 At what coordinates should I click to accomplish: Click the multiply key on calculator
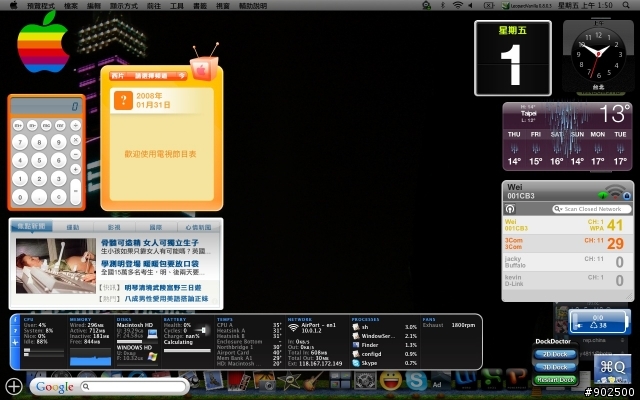tap(76, 140)
